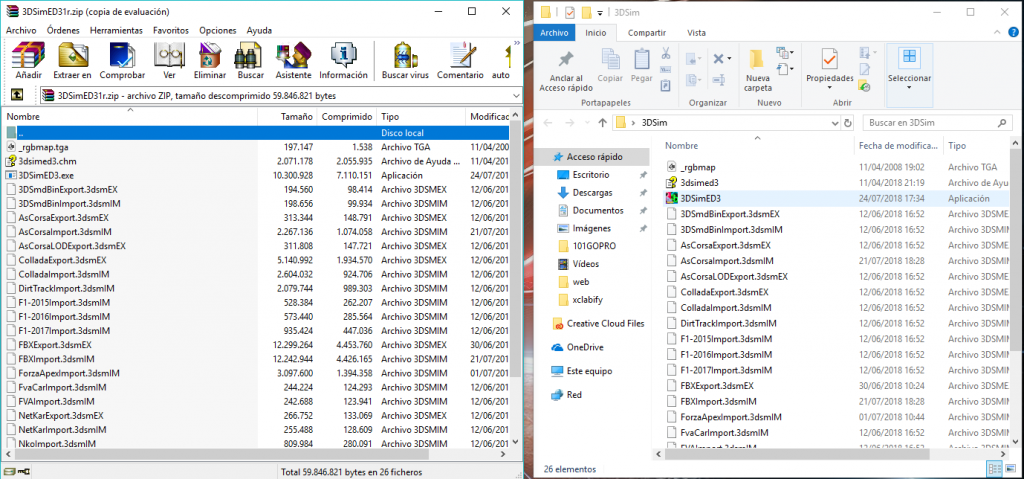The height and width of the screenshot is (479, 1024).
Task: Sort Explorer files by Fecha de modificación
Action: tap(899, 146)
